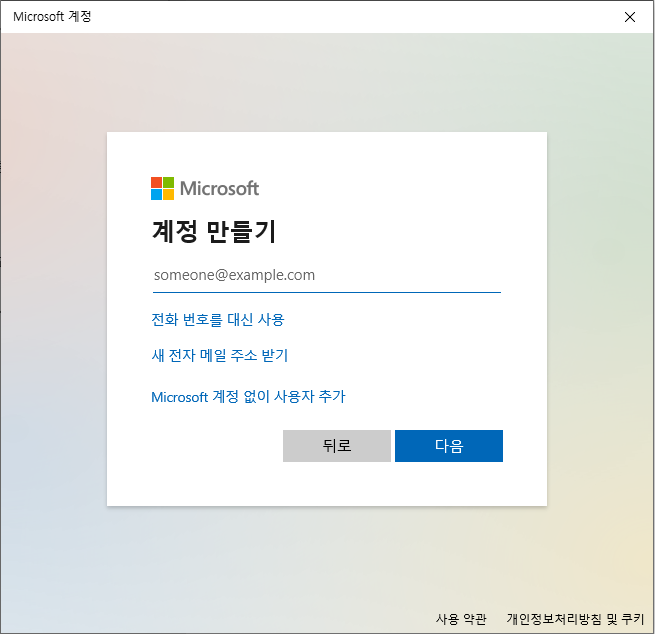This screenshot has height=634, width=655.
Task: Close the Microsoft 계정 window
Action: coord(630,17)
